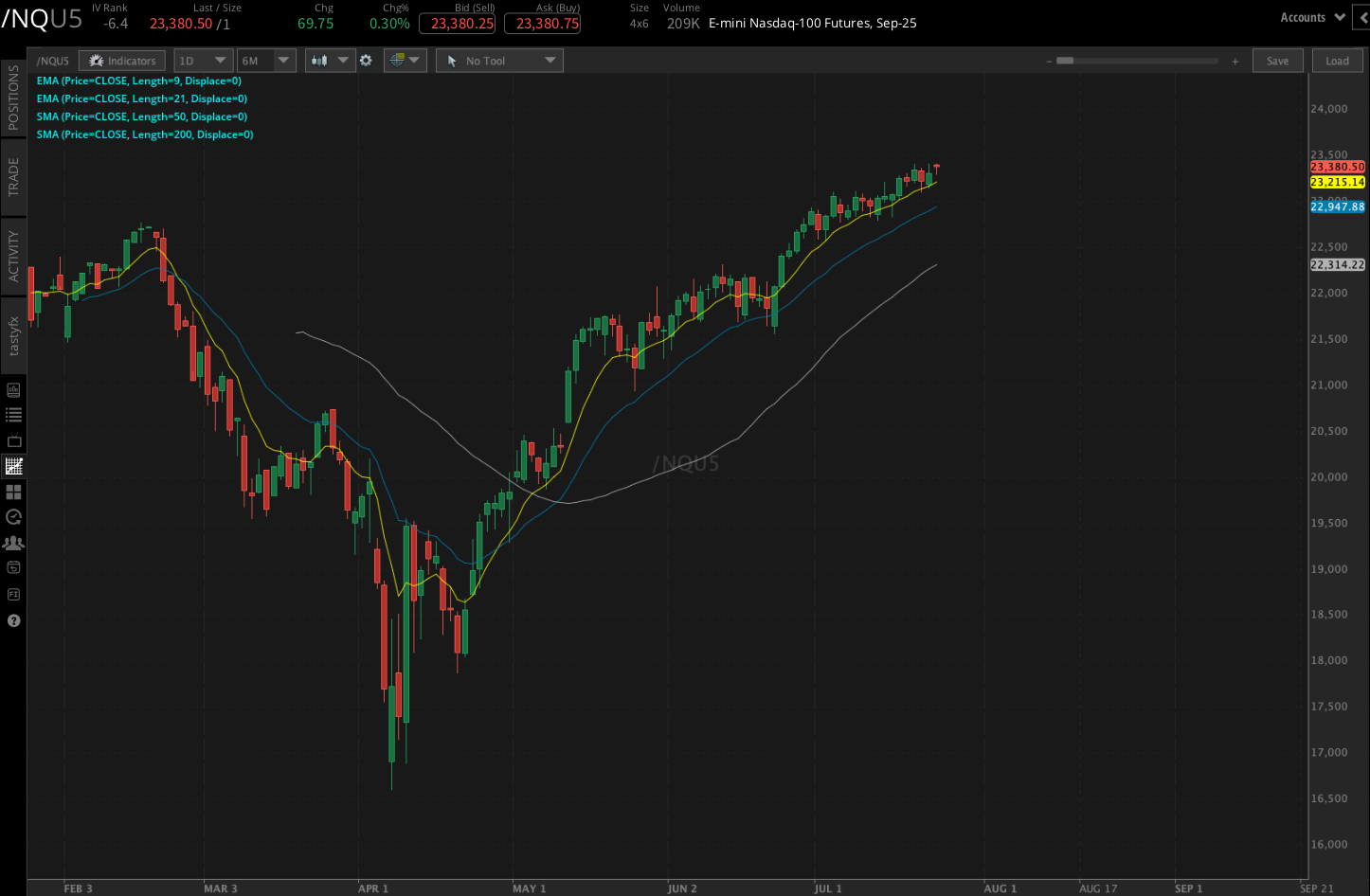The image size is (1370, 896).
Task: Open the FI panel icon
Action: [x=13, y=594]
